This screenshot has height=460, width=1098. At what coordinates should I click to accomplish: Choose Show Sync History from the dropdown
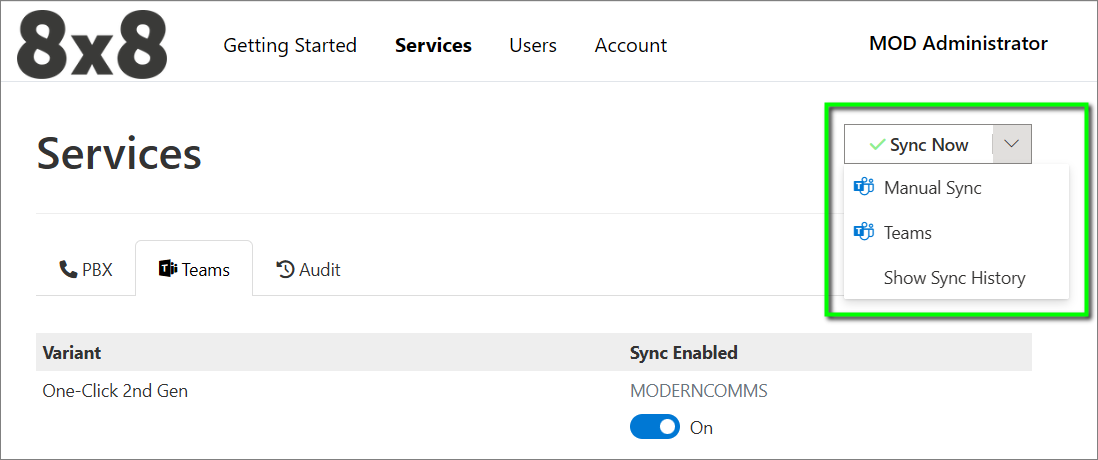pyautogui.click(x=954, y=278)
